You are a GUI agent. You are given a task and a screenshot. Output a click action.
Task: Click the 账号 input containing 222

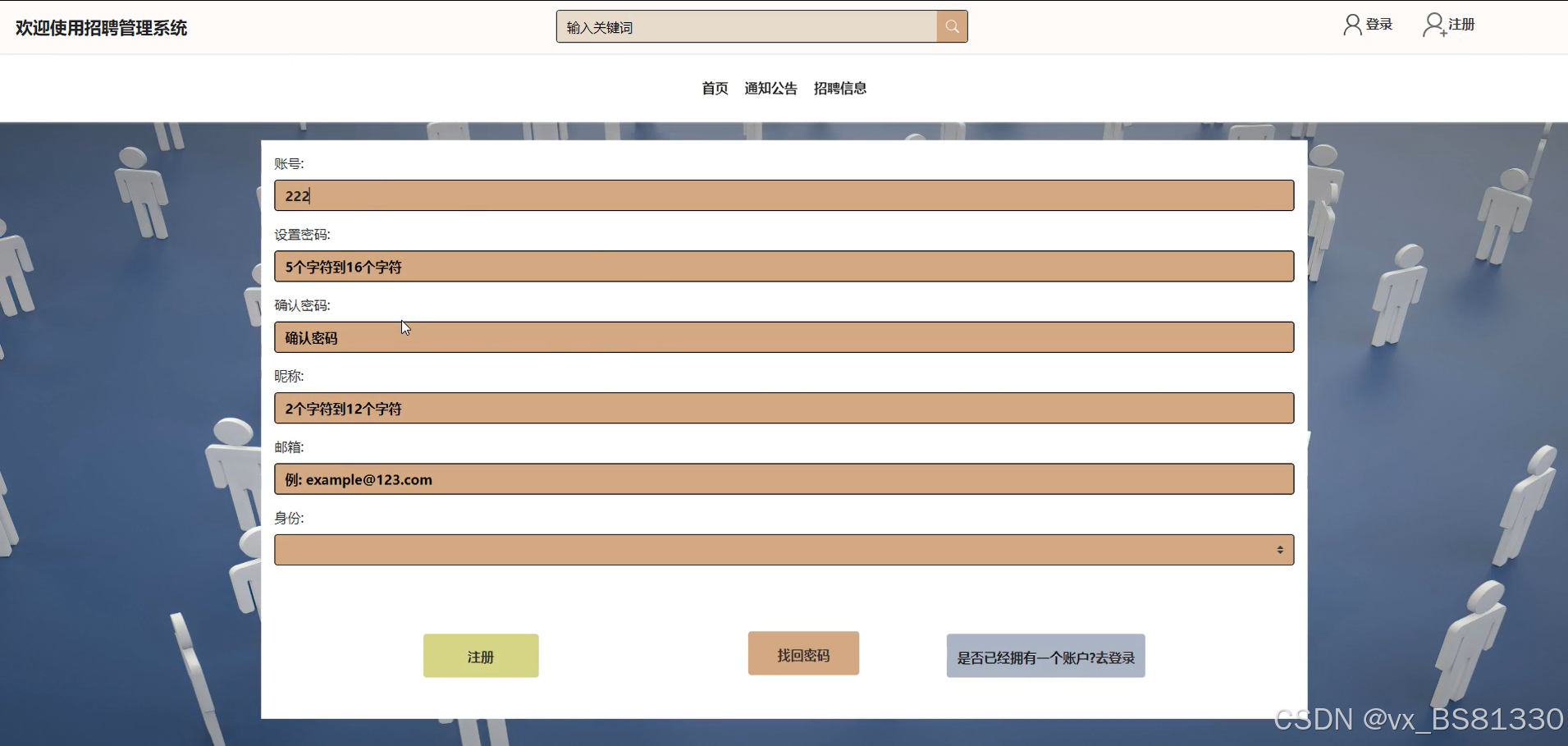[x=784, y=195]
